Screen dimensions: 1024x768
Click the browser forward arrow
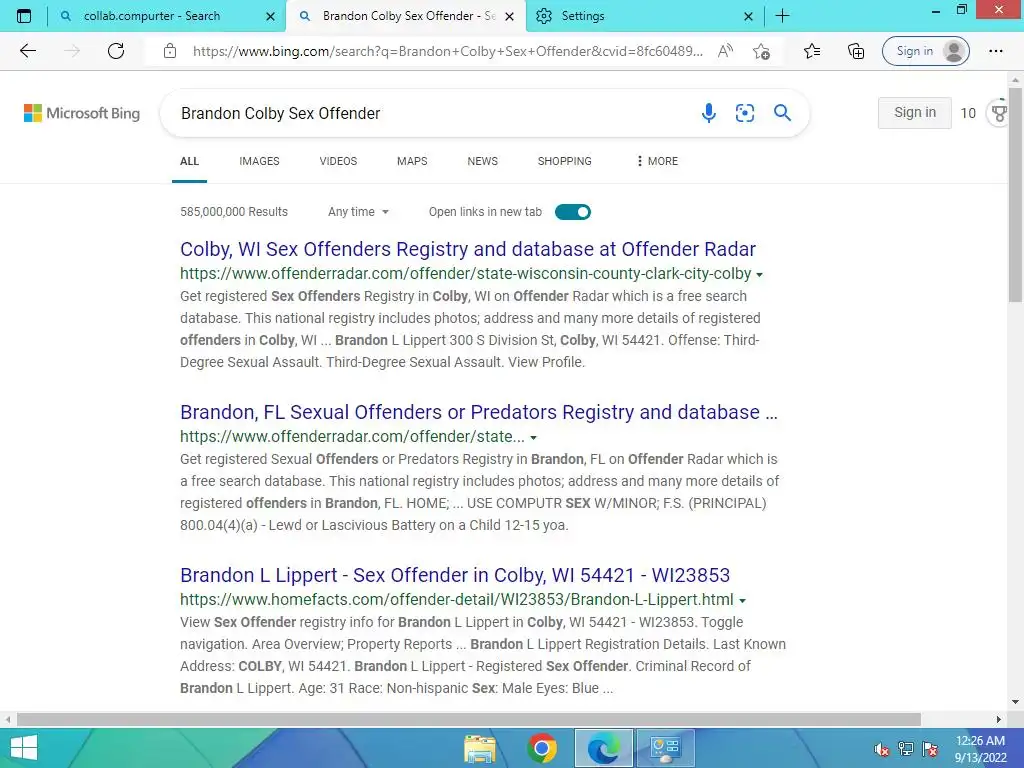click(72, 51)
